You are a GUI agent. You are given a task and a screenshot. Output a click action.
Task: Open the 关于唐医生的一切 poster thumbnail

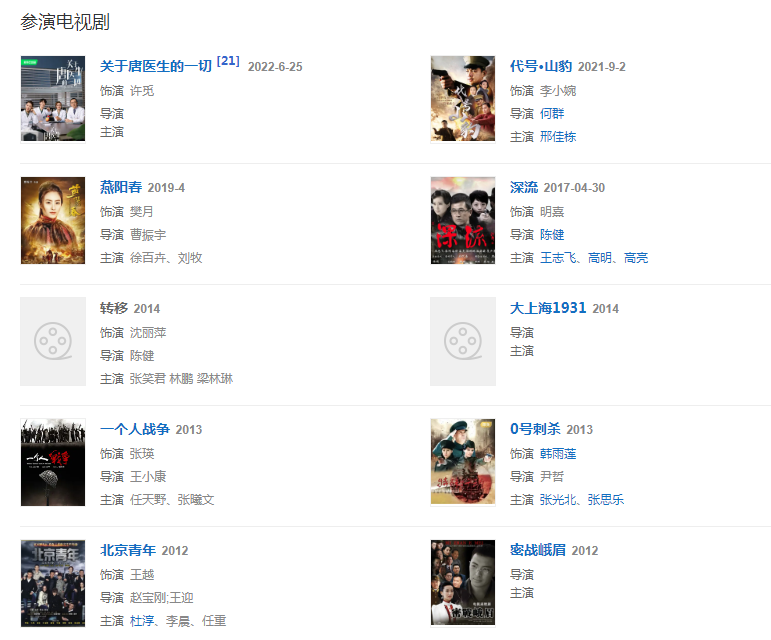click(x=53, y=98)
